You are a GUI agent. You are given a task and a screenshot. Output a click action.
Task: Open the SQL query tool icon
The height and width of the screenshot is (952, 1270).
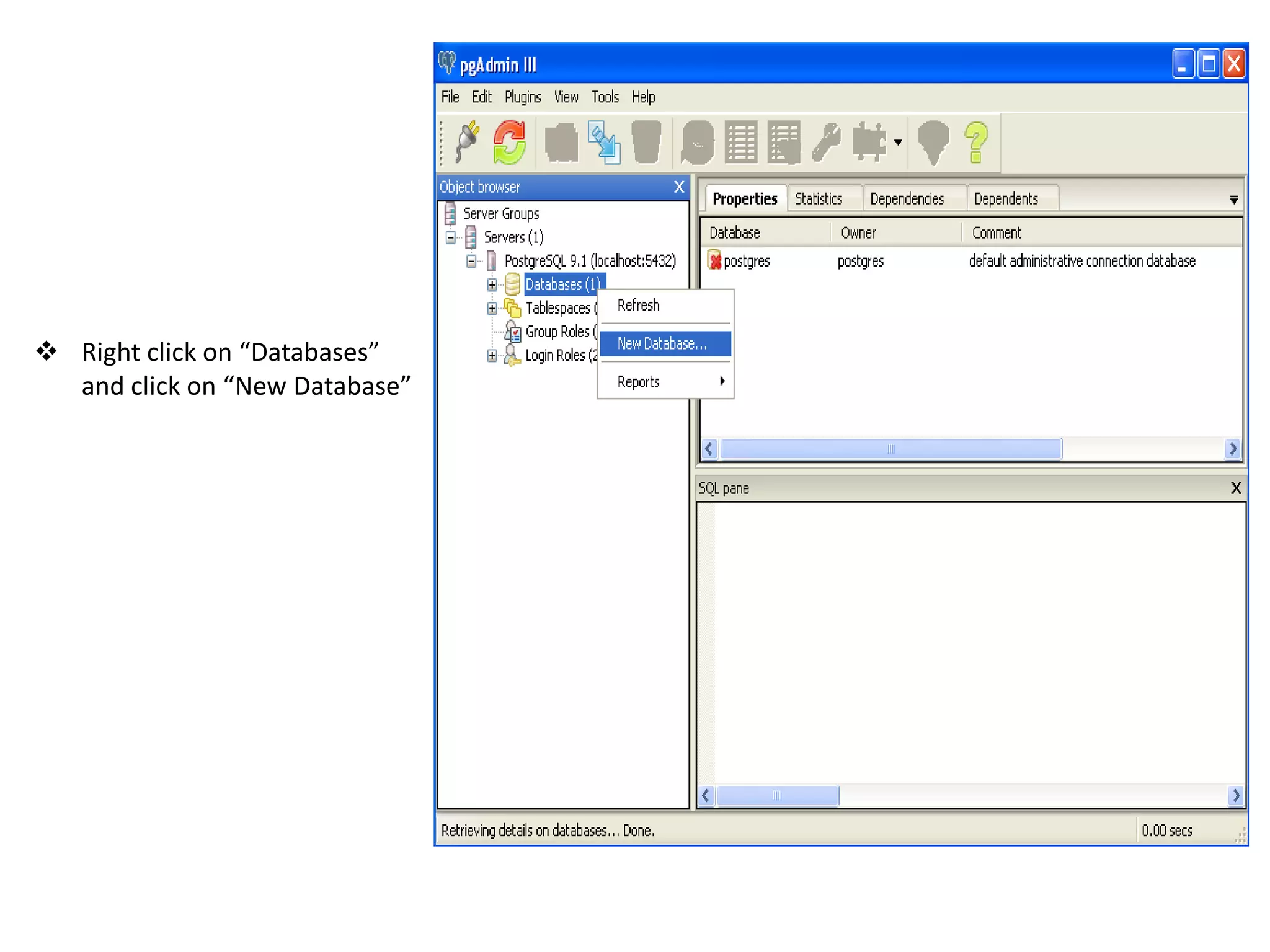[697, 143]
